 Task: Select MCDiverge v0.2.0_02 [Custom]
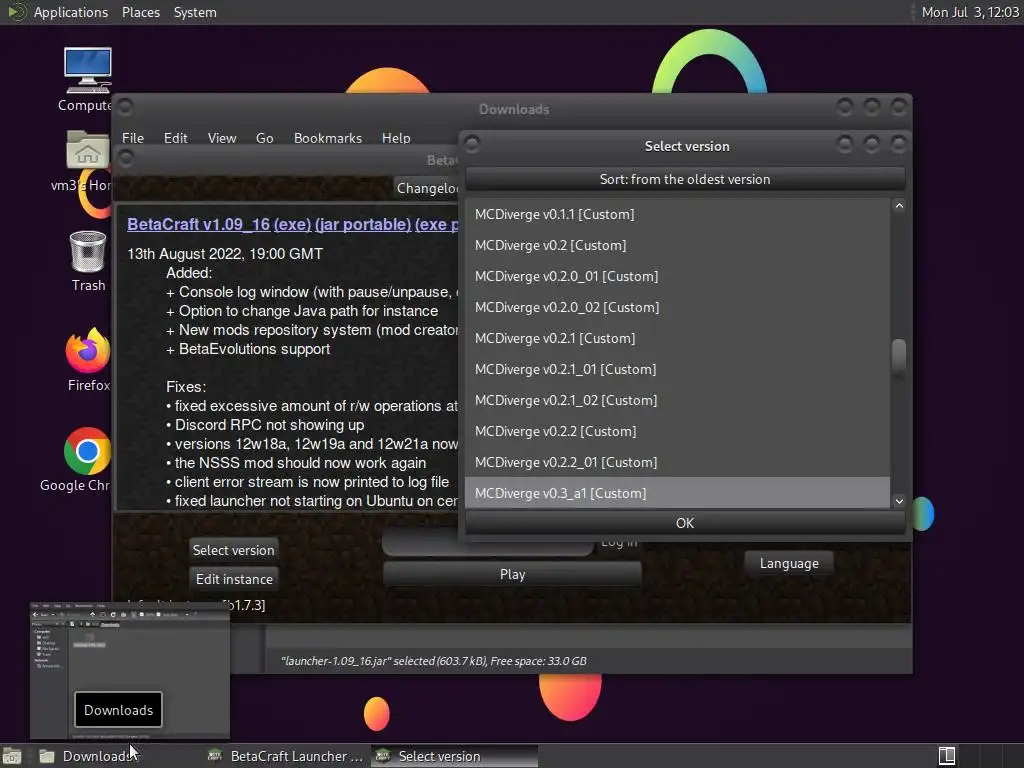pyautogui.click(x=677, y=307)
